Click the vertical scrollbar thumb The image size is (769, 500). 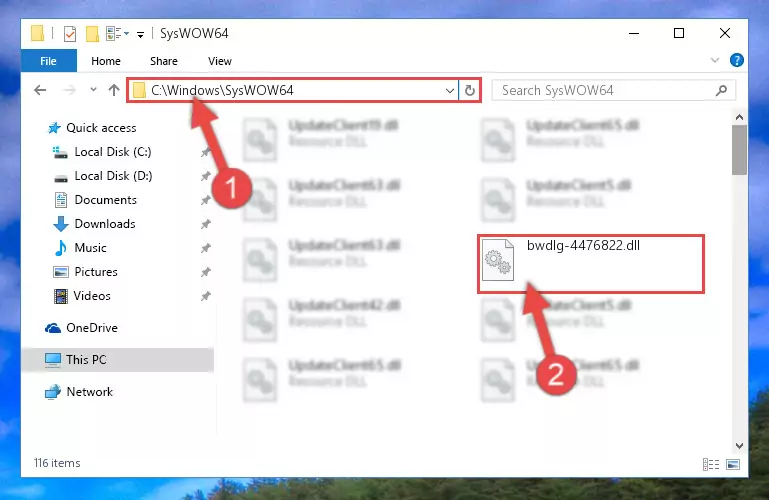[739, 150]
